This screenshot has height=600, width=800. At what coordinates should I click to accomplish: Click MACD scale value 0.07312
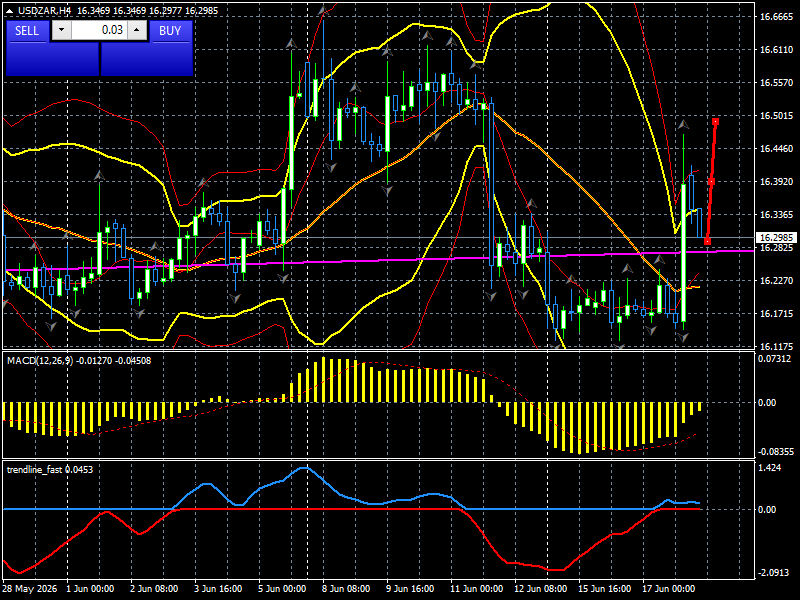(774, 359)
